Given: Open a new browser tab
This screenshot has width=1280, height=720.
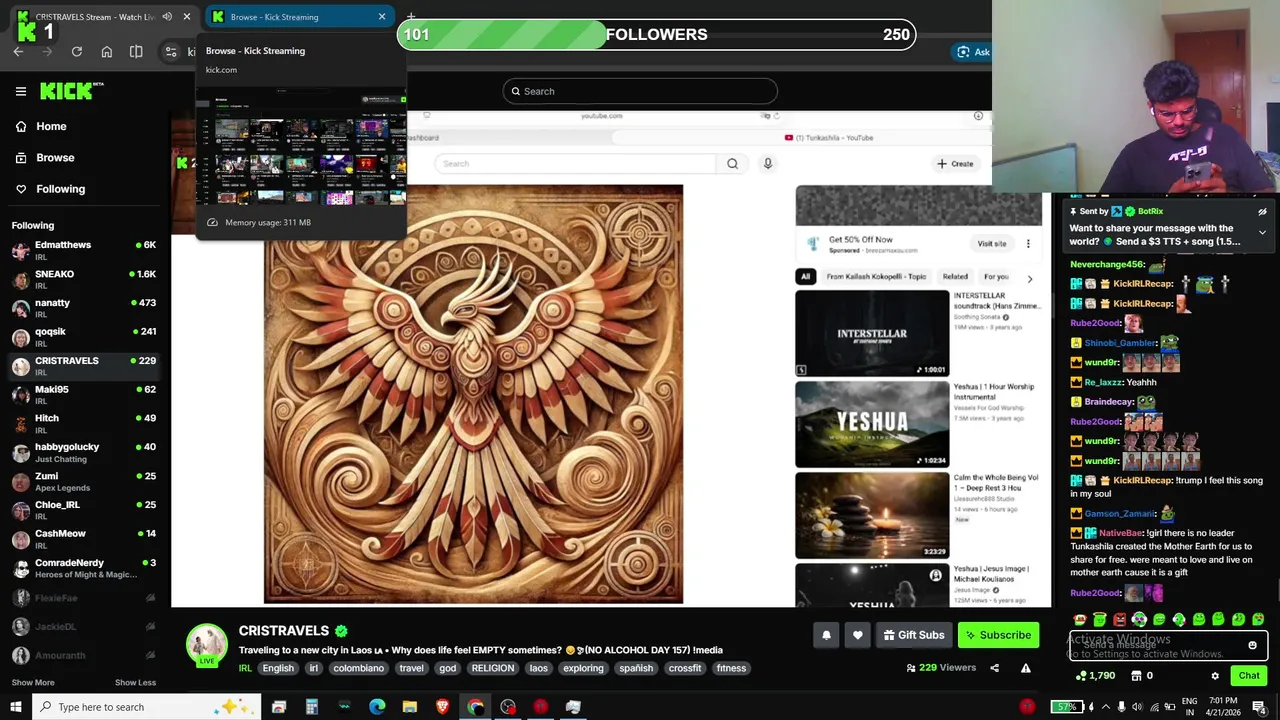Looking at the screenshot, I should click(410, 16).
